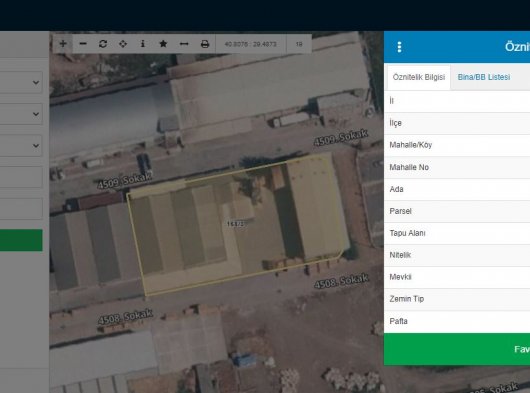The height and width of the screenshot is (393, 530).
Task: Refresh the map with the rotate icon
Action: [103, 44]
